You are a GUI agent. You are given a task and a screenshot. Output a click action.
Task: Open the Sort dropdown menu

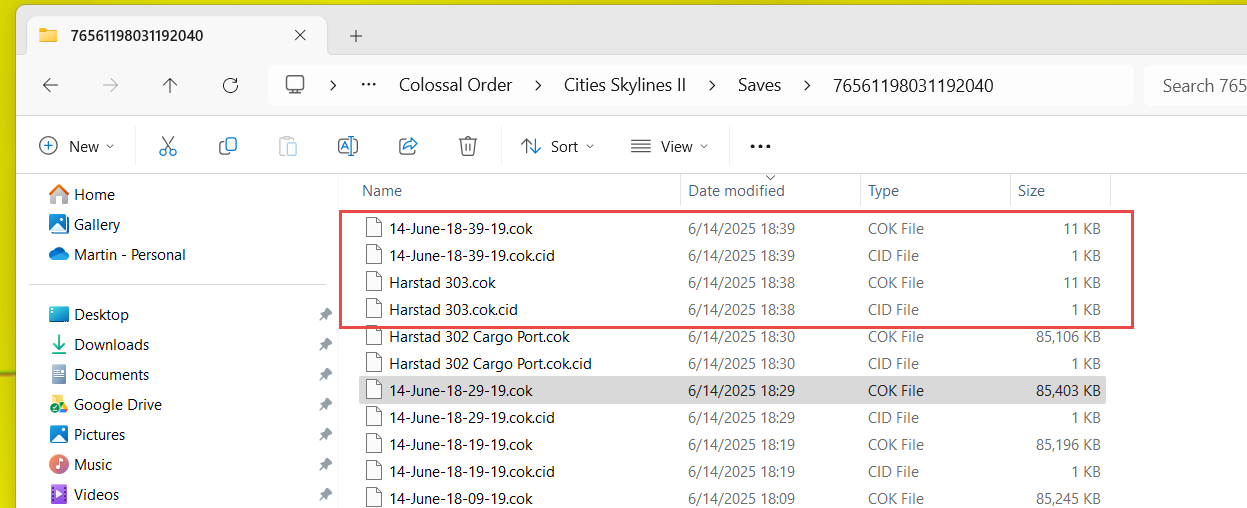(x=558, y=146)
